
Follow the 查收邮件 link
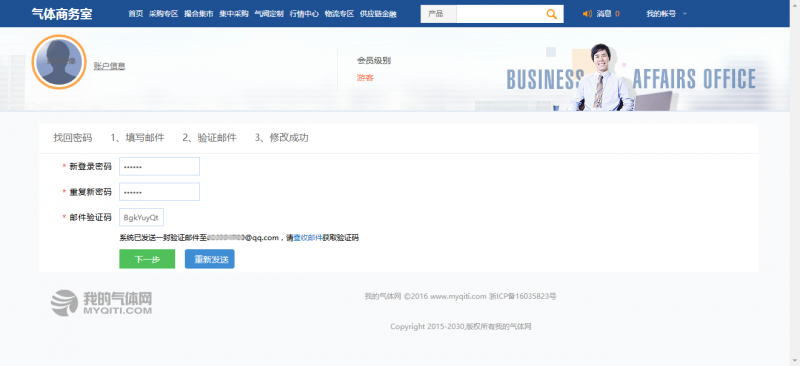pos(308,238)
